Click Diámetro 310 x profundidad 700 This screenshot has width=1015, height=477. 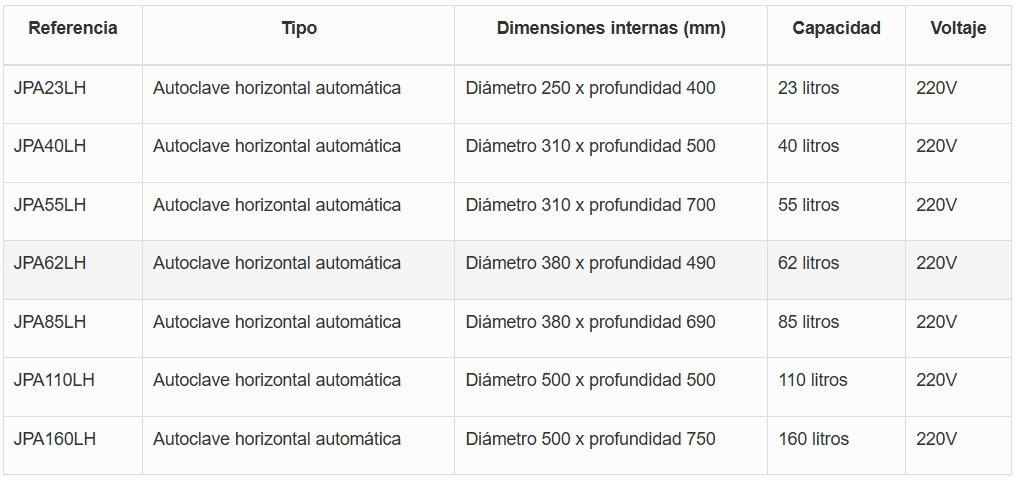(590, 205)
